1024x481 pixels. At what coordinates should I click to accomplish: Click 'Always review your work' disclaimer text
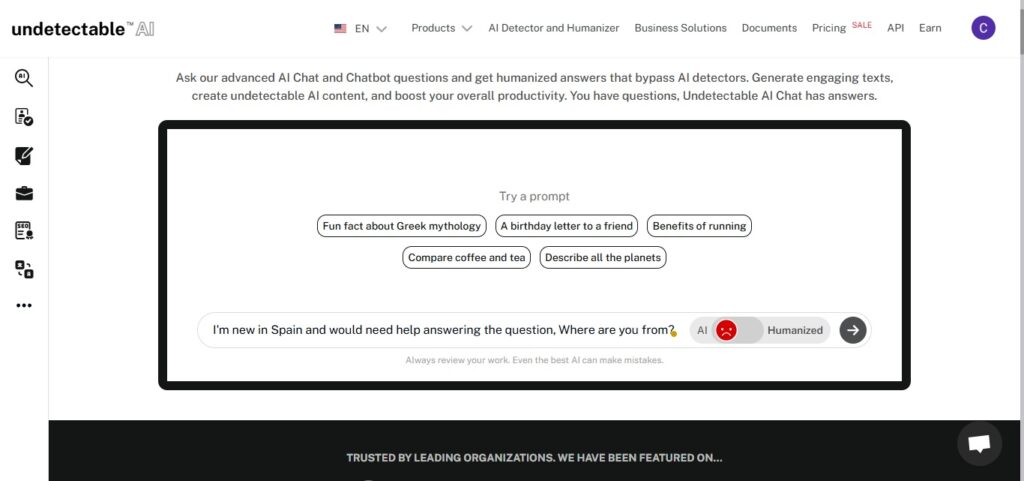coord(534,360)
